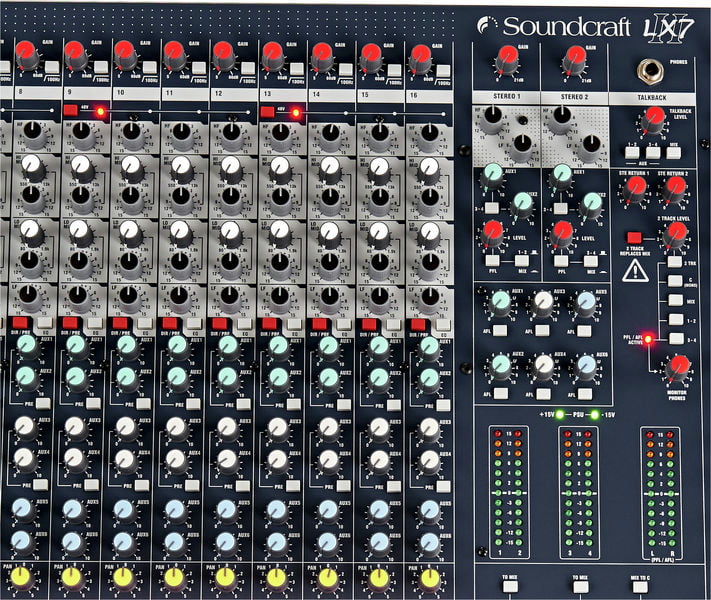The width and height of the screenshot is (711, 600).
Task: Click the PHONES headphone jack socket
Action: (x=650, y=71)
